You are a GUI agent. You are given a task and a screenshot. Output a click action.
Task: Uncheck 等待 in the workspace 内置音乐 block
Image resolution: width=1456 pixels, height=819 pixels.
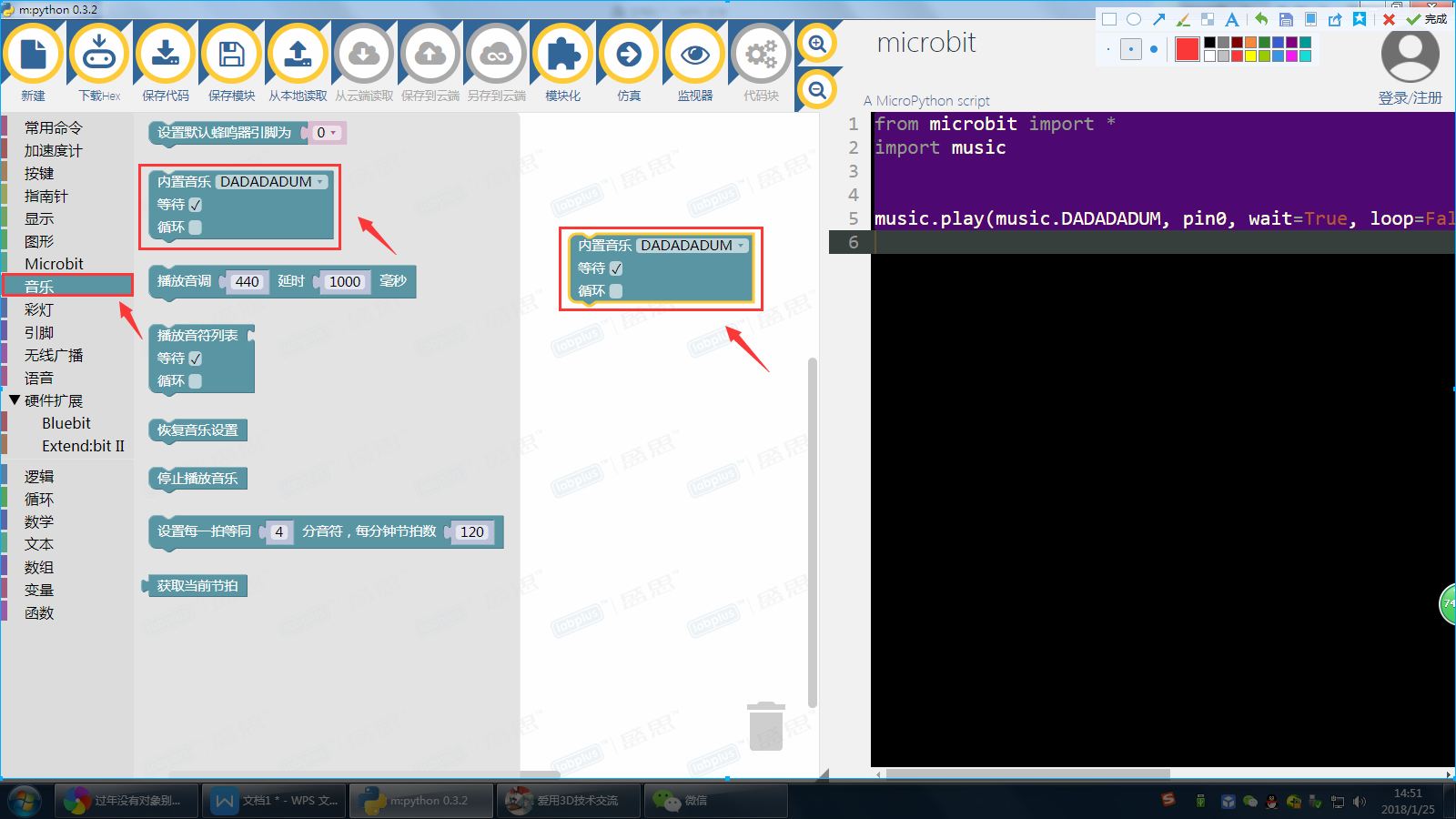click(x=616, y=268)
